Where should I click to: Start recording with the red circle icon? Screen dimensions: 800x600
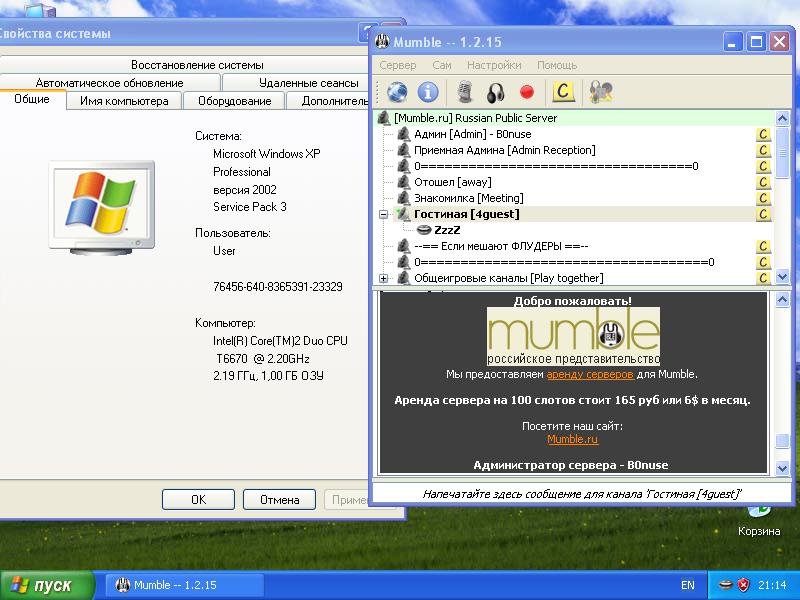(x=527, y=93)
